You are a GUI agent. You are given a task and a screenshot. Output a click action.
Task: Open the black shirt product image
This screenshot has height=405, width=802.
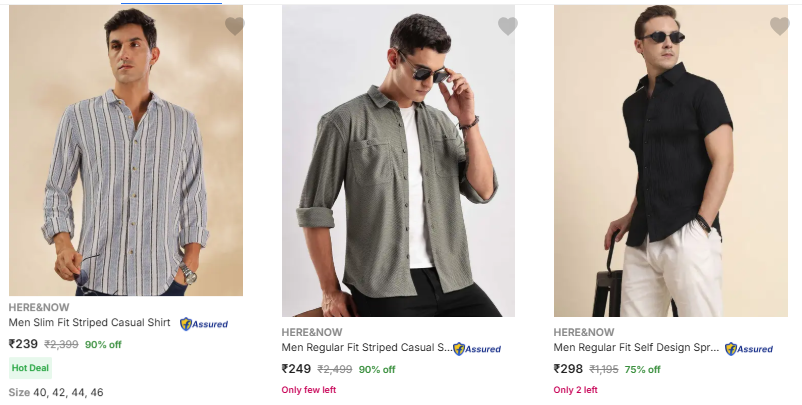(x=671, y=160)
